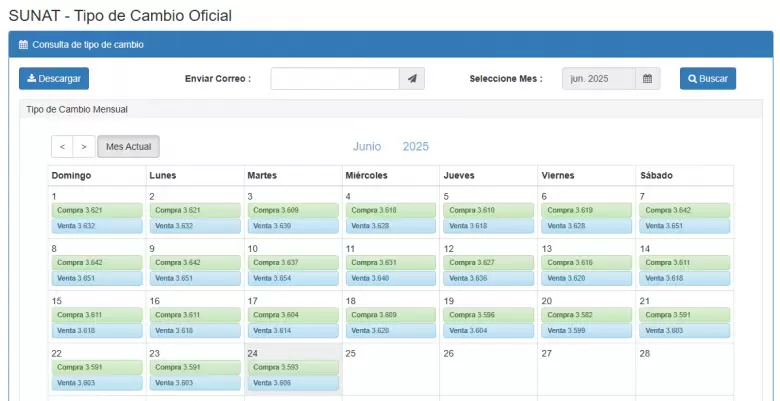Select Venta 3.632 on day 2
The width and height of the screenshot is (780, 401).
pyautogui.click(x=195, y=226)
